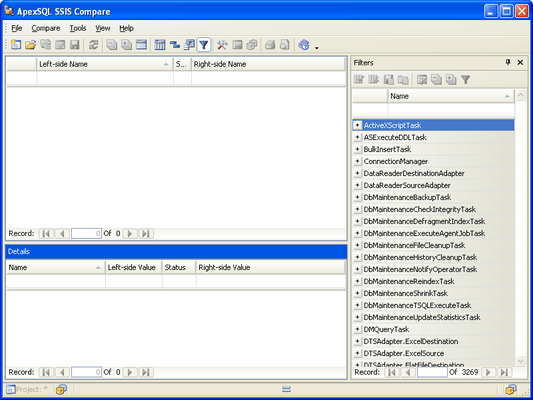Select DbMaintenanceReindexTask row
This screenshot has width=533, height=400.
(x=433, y=281)
